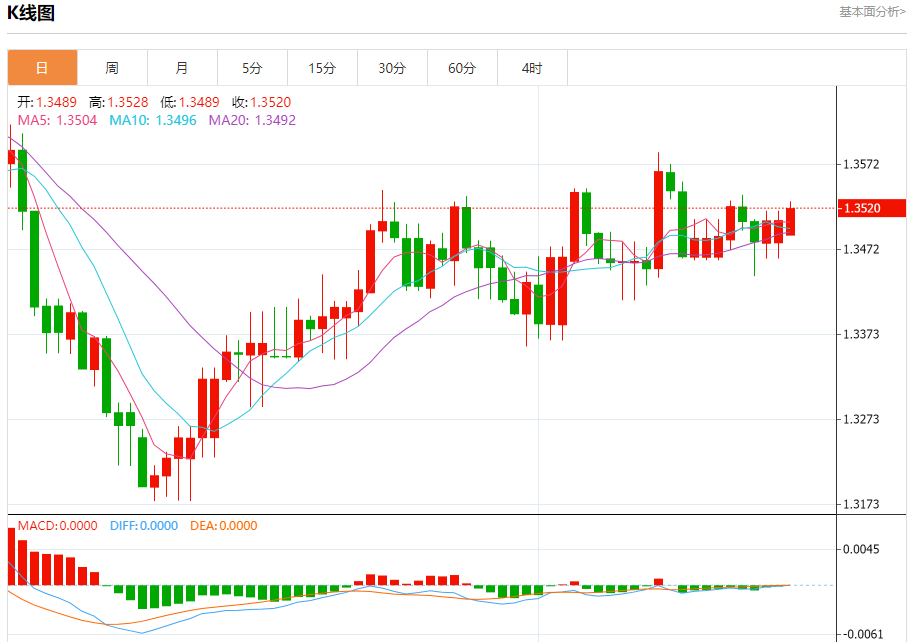Click the DIFF:0.0000 label
Screen dimensions: 914x642
[x=143, y=525]
